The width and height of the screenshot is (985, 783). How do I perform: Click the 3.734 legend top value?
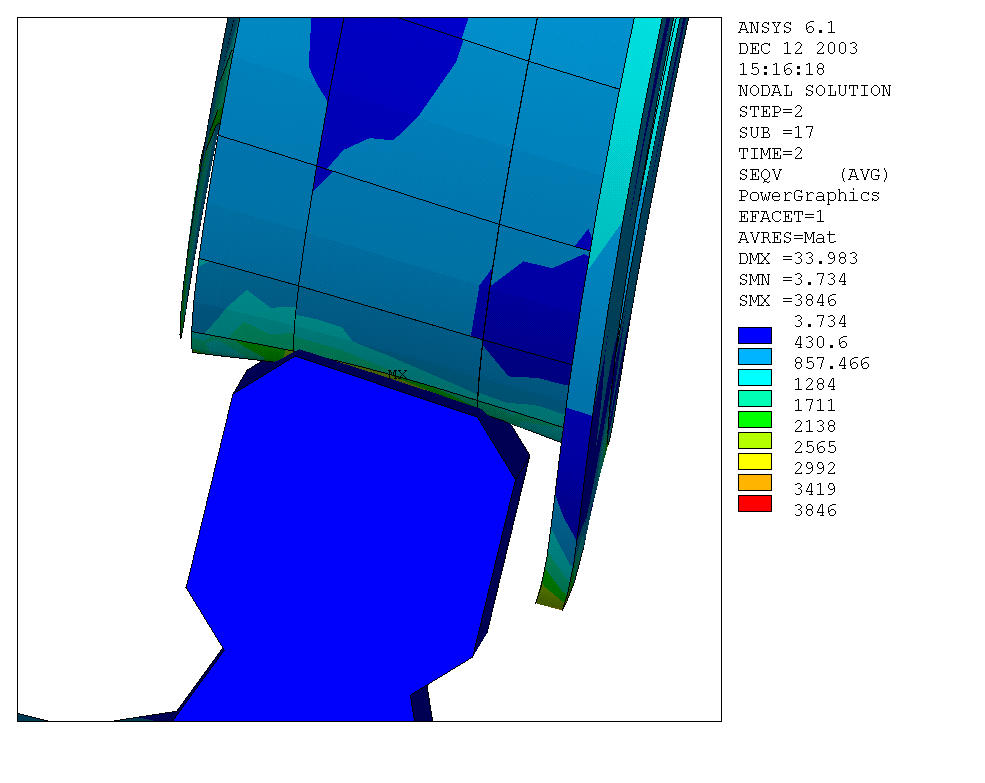[x=820, y=322]
